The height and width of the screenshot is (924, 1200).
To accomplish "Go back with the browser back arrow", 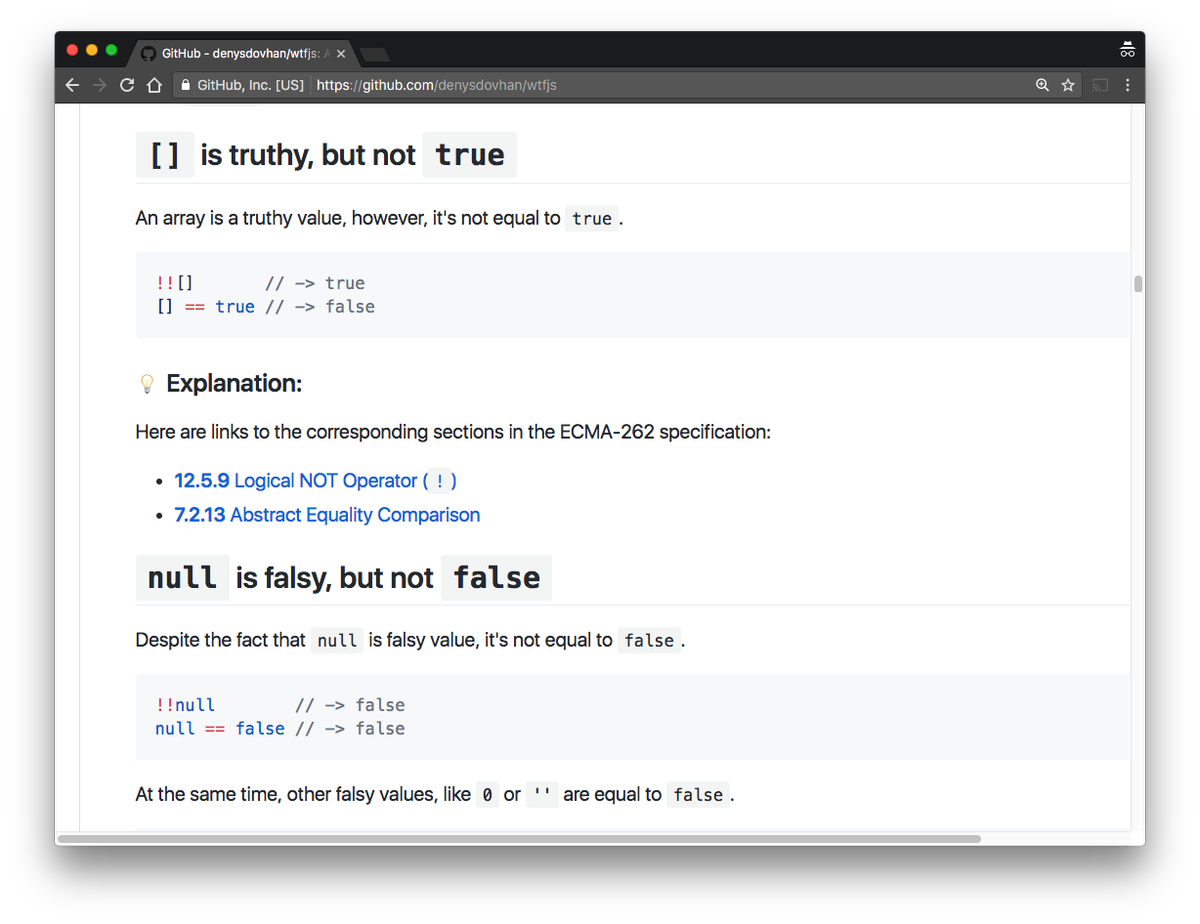I will pyautogui.click(x=72, y=85).
